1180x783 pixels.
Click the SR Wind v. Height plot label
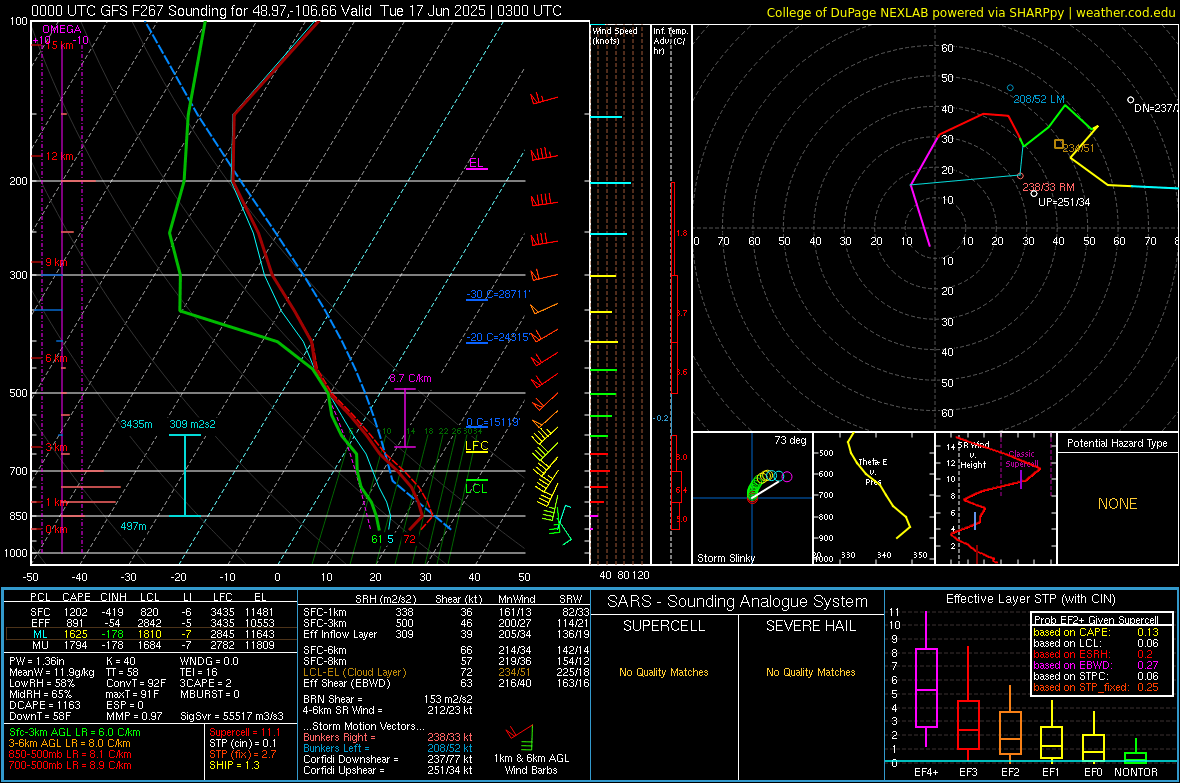(973, 455)
